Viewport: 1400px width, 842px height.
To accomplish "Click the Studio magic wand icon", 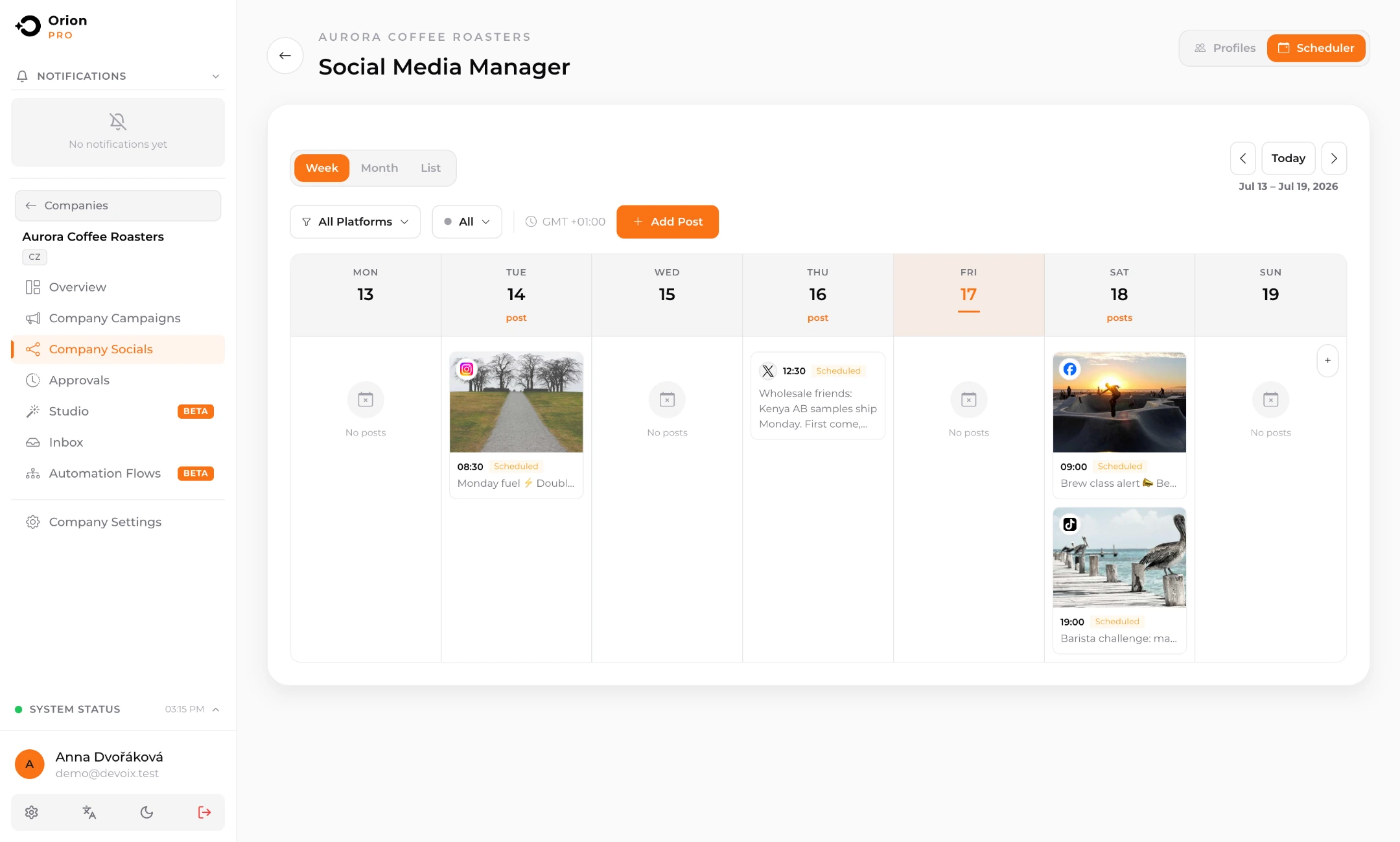I will point(32,412).
